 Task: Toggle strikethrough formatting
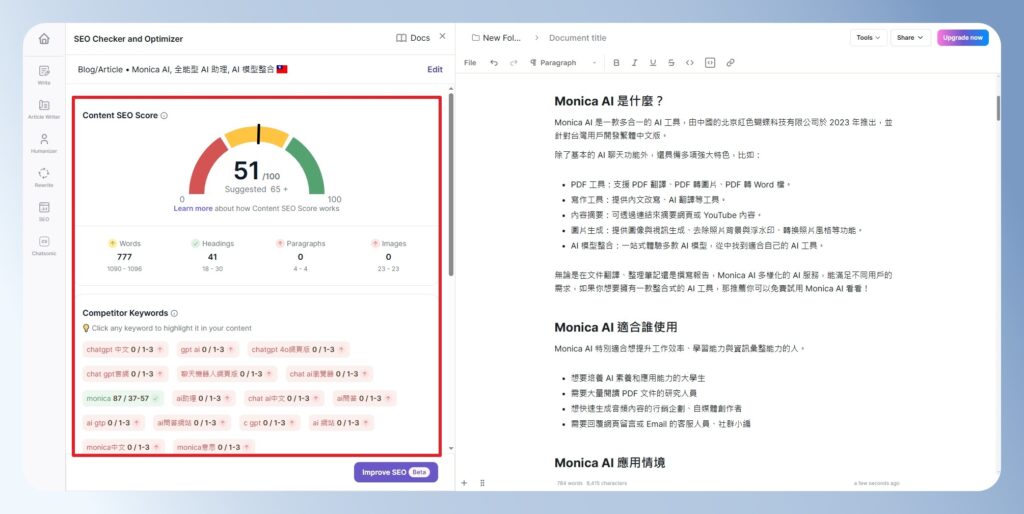(x=671, y=63)
